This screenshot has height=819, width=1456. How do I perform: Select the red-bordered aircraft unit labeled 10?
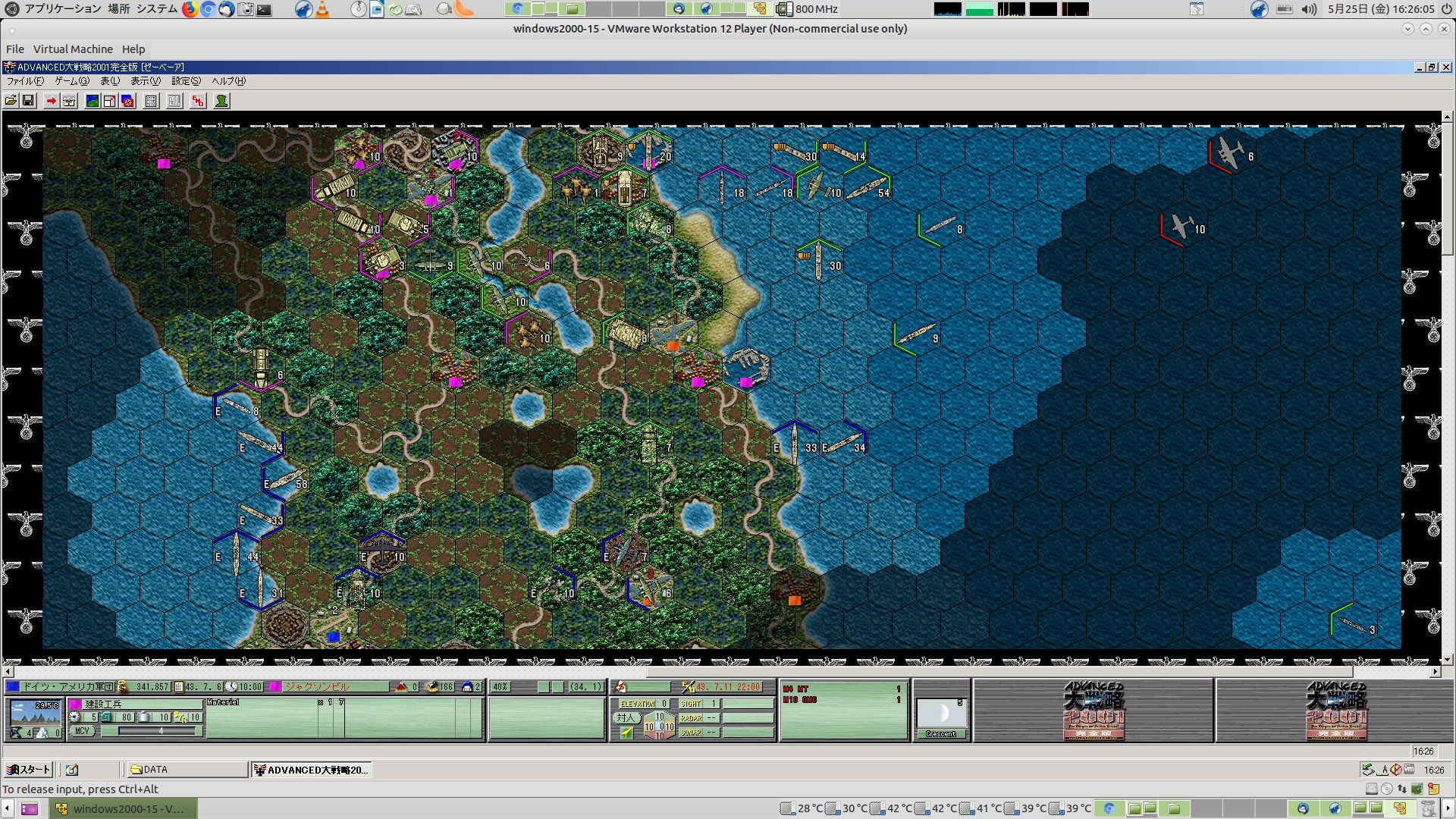pos(1183,227)
